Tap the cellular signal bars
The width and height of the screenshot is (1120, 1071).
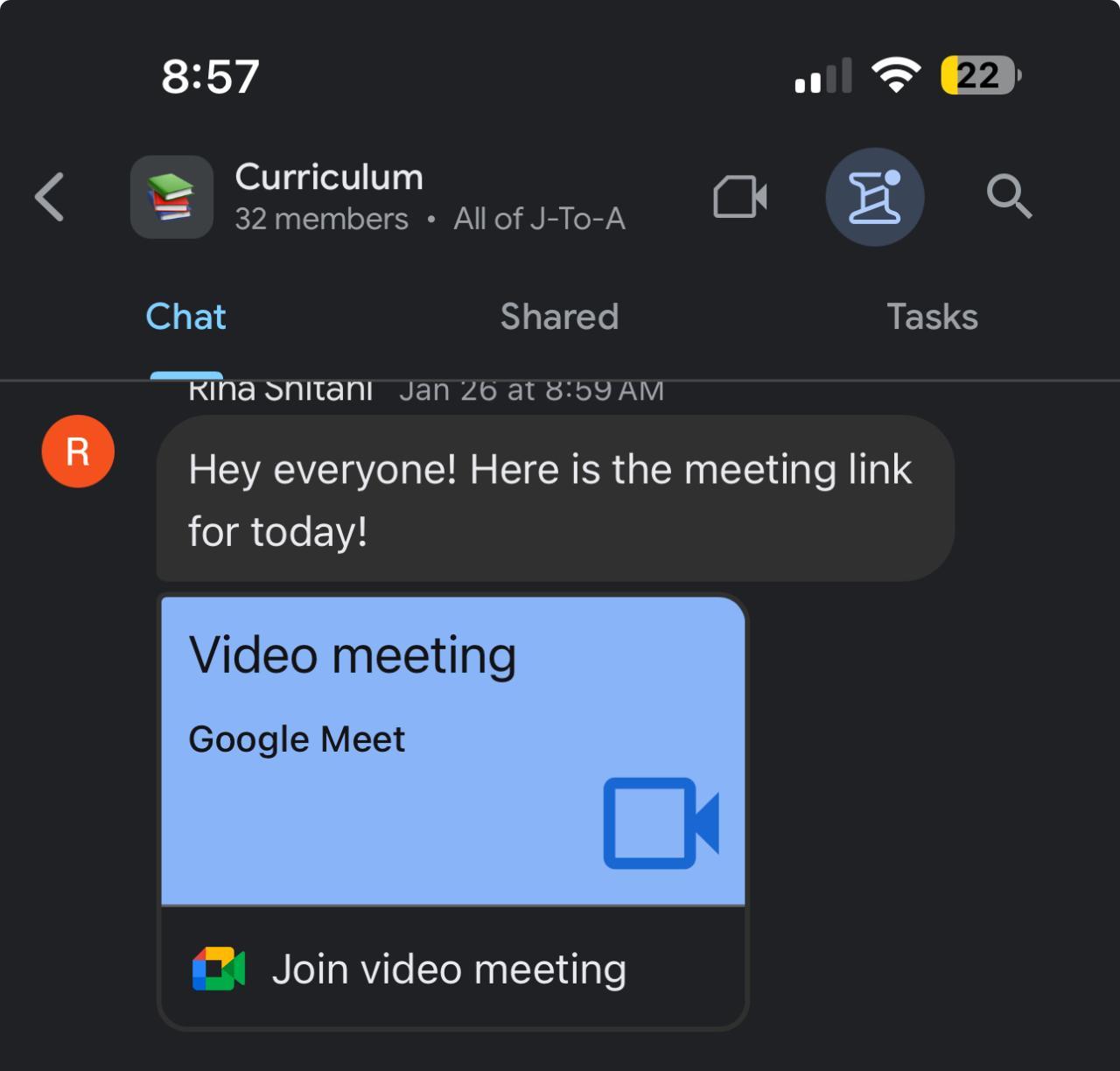coord(822,76)
